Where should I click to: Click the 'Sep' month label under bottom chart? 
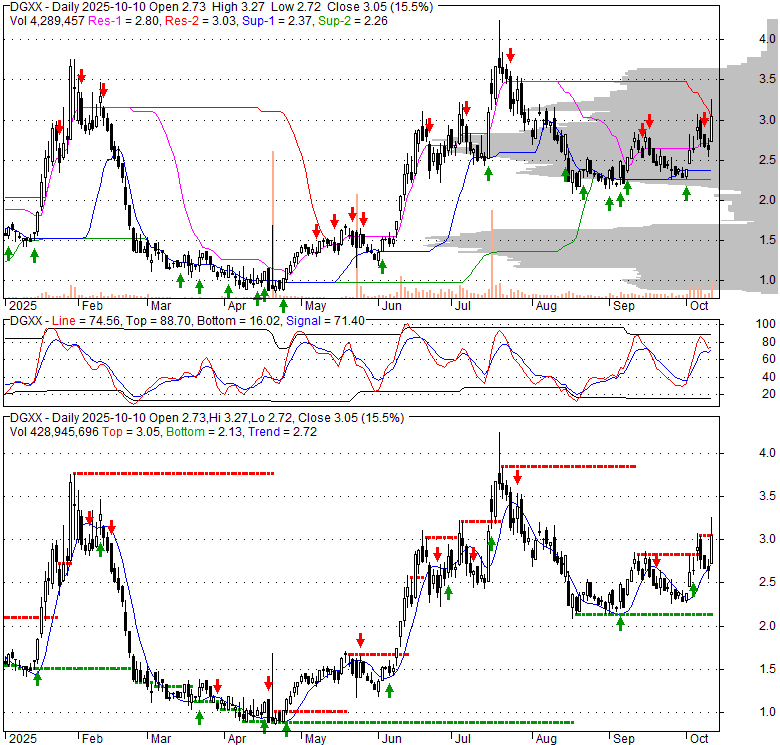point(624,739)
